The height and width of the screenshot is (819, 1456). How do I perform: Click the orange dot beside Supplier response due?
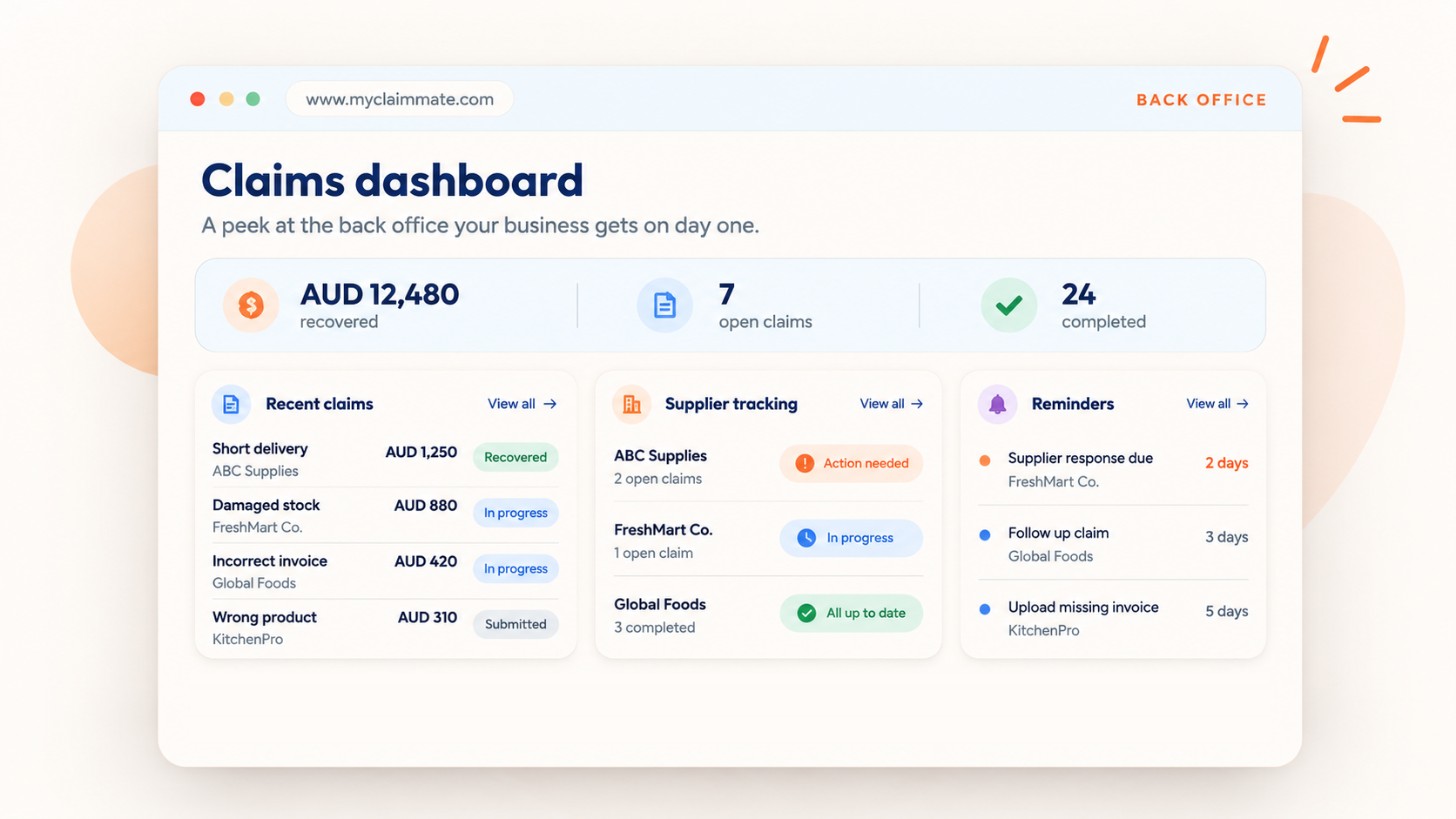[985, 460]
